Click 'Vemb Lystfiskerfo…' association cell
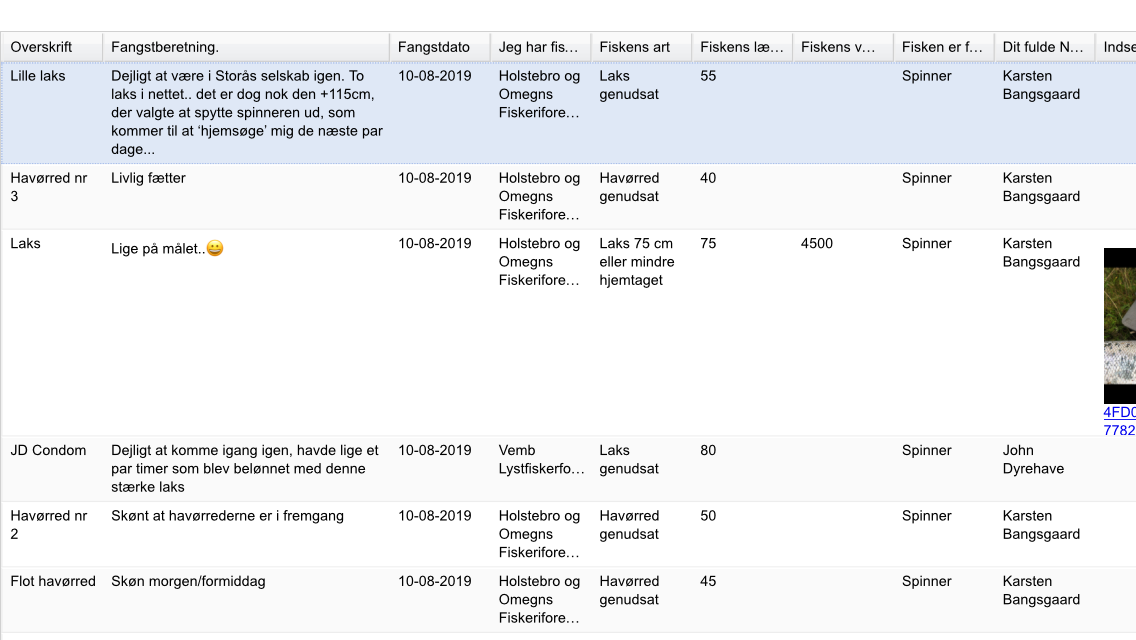 click(x=541, y=460)
